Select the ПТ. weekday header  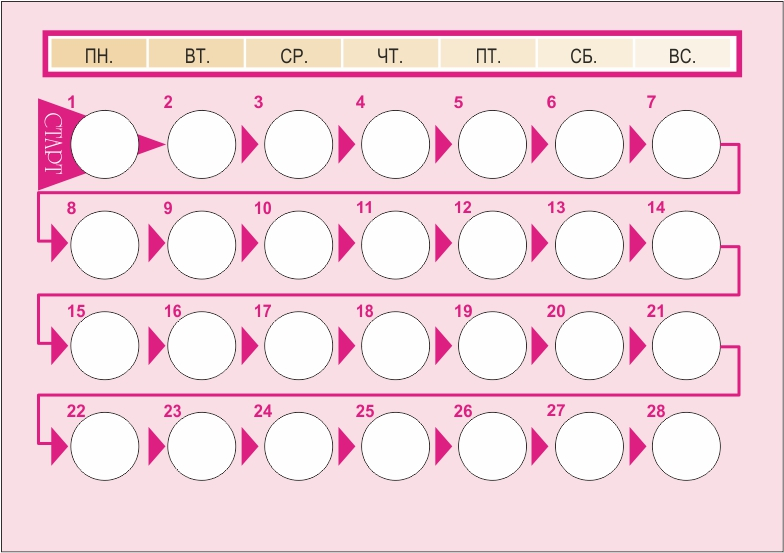488,54
